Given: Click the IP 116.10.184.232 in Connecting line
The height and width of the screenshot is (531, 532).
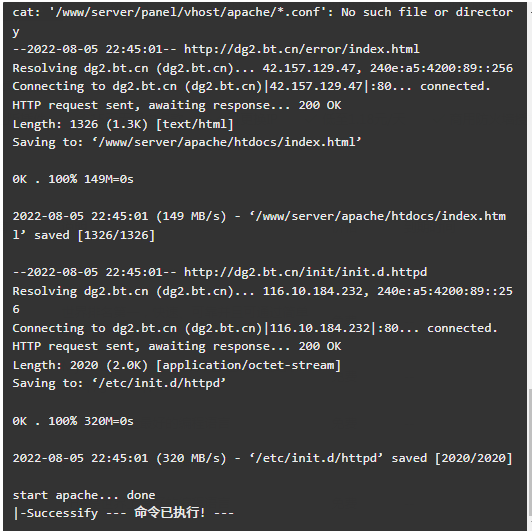Looking at the screenshot, I should point(320,328).
